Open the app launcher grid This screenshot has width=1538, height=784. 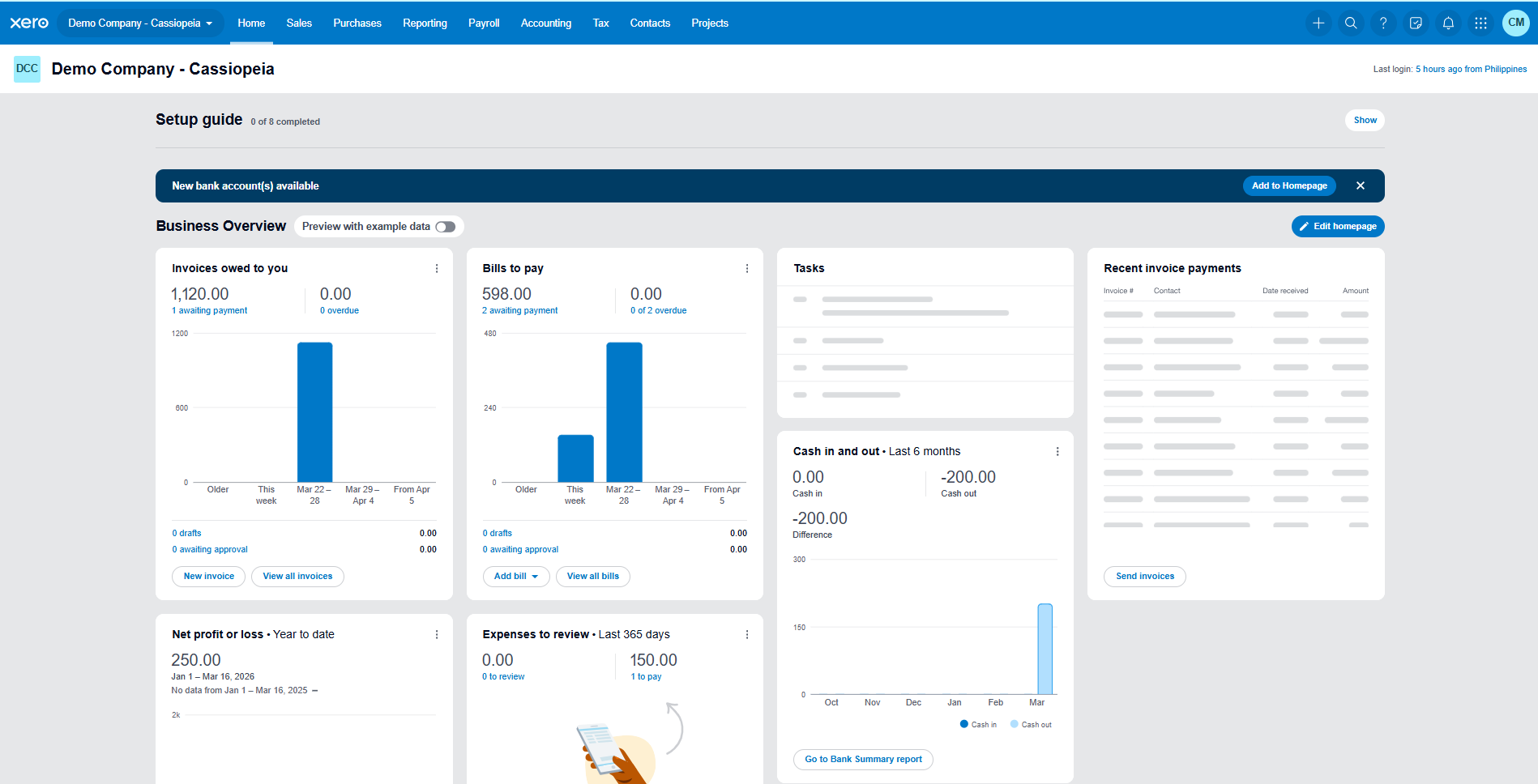tap(1480, 23)
